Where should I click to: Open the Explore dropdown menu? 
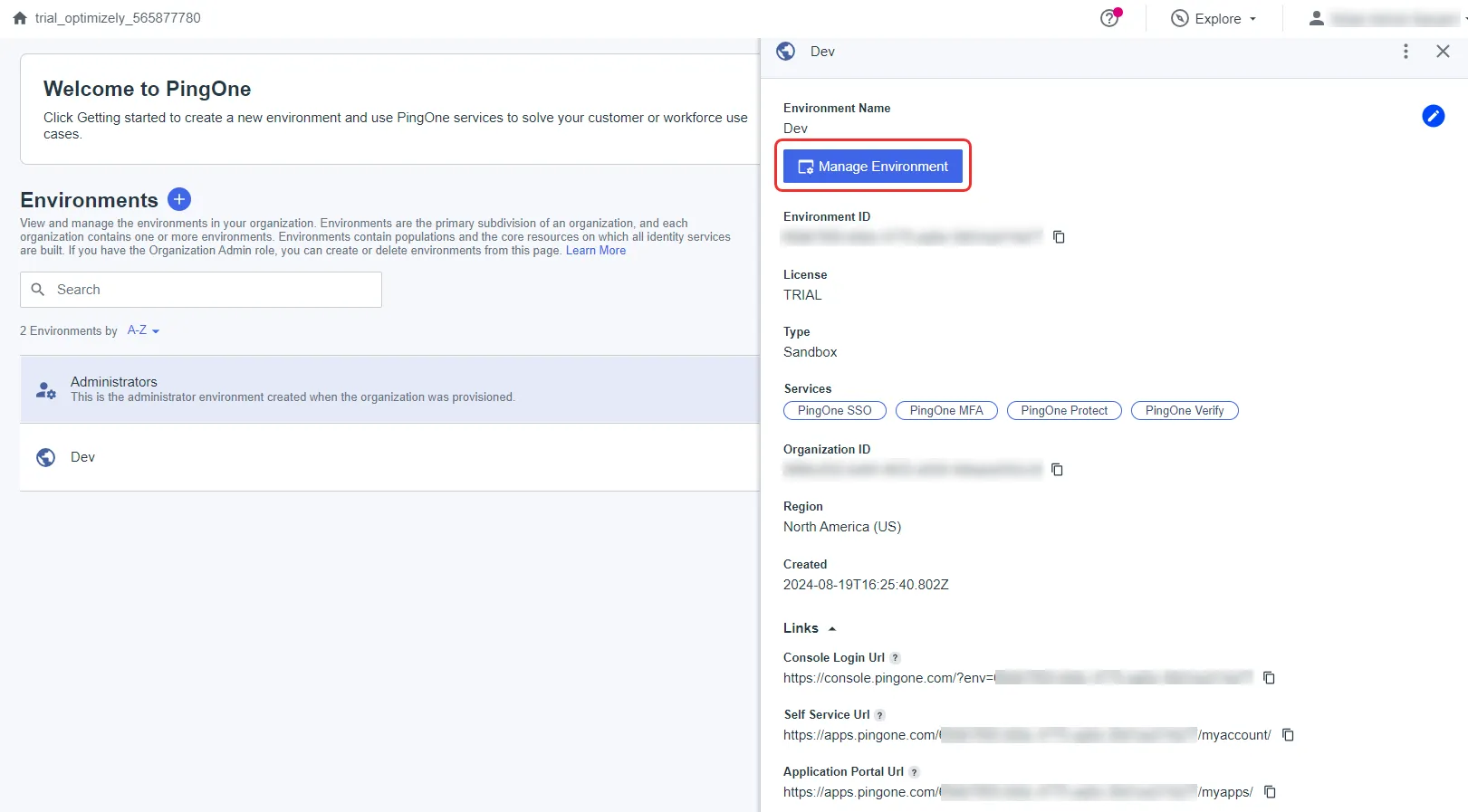tap(1214, 18)
